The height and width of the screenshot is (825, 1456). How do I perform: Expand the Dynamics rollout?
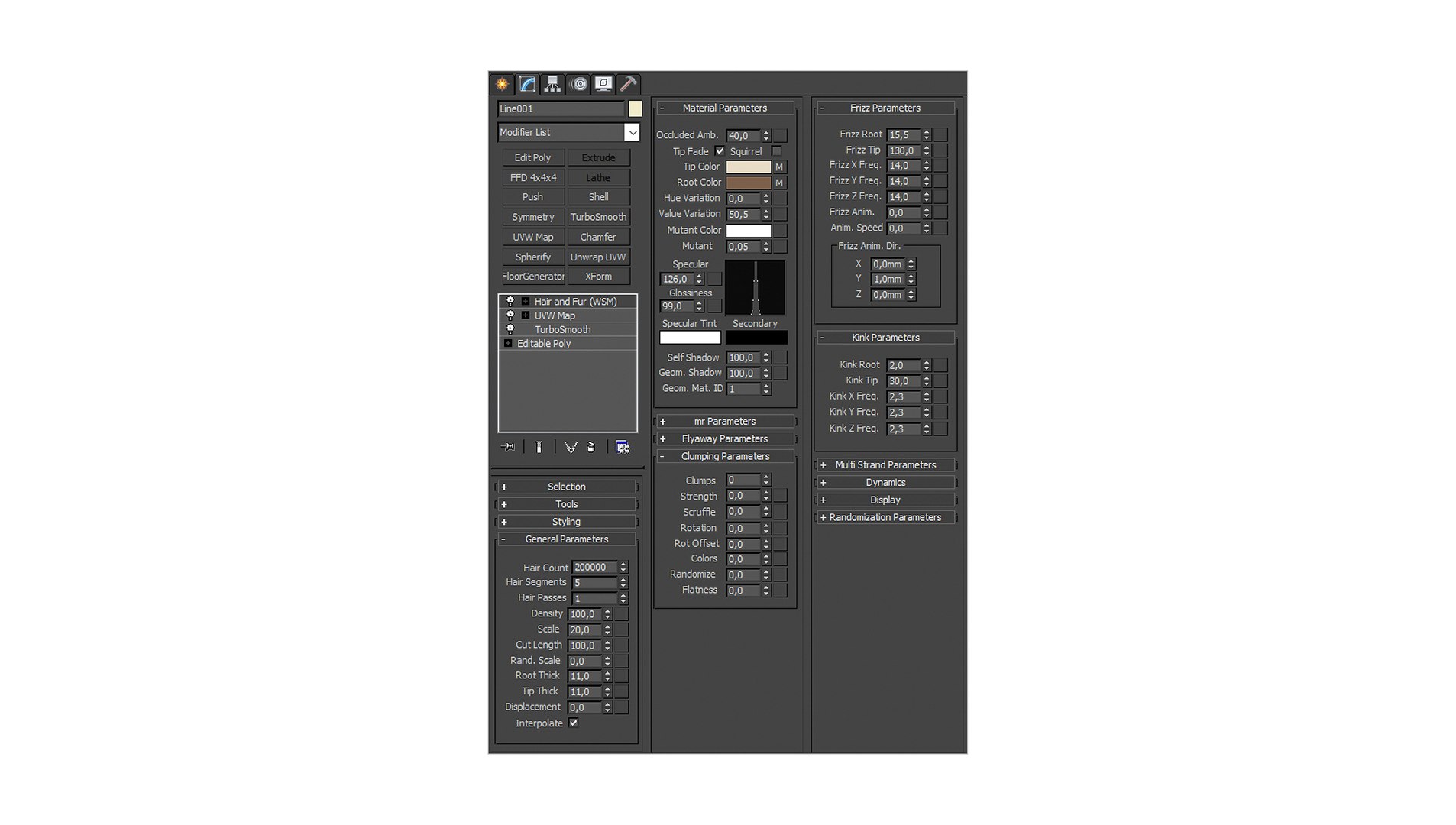(885, 483)
